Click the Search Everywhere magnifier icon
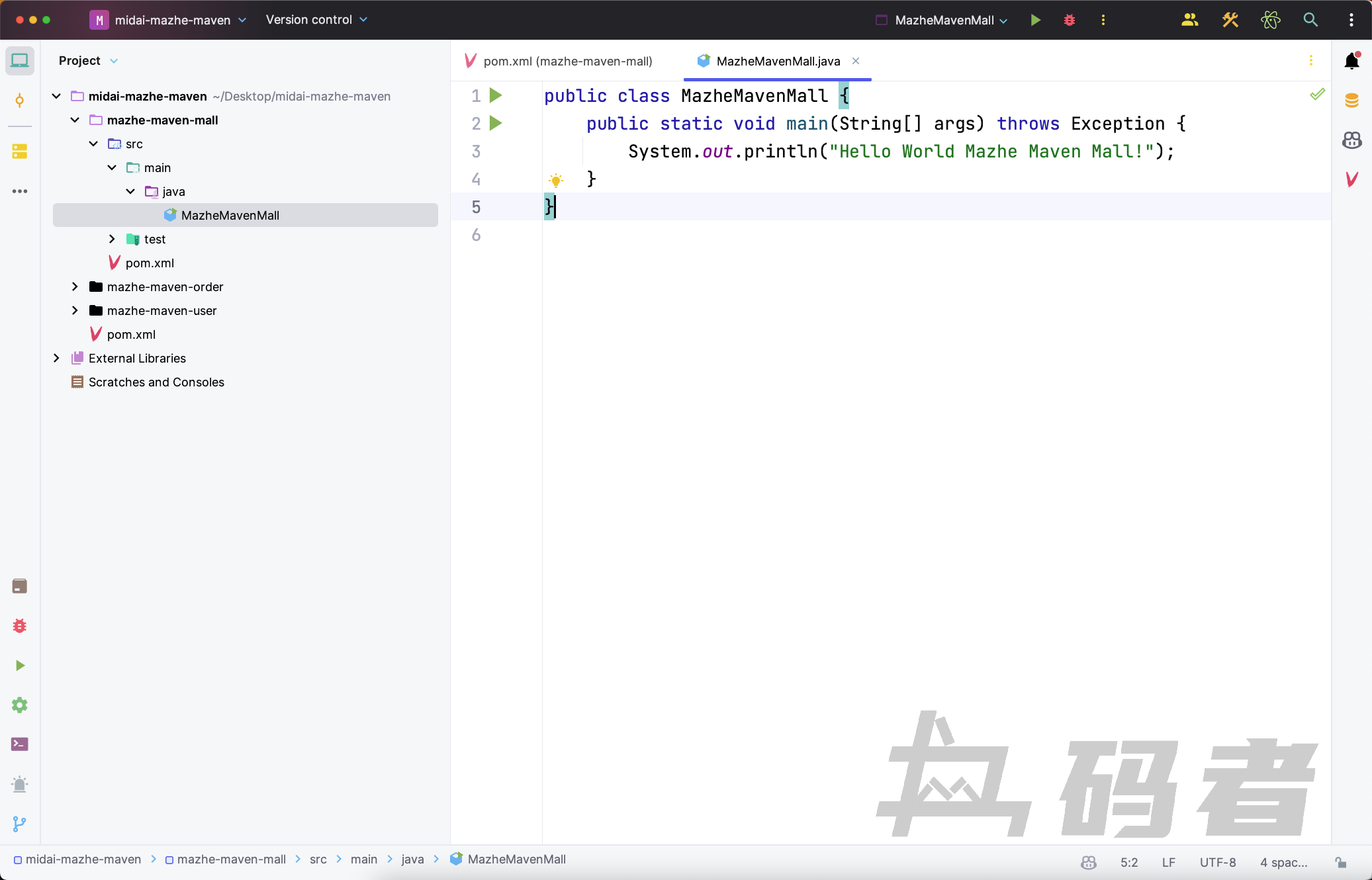This screenshot has height=880, width=1372. (1310, 20)
